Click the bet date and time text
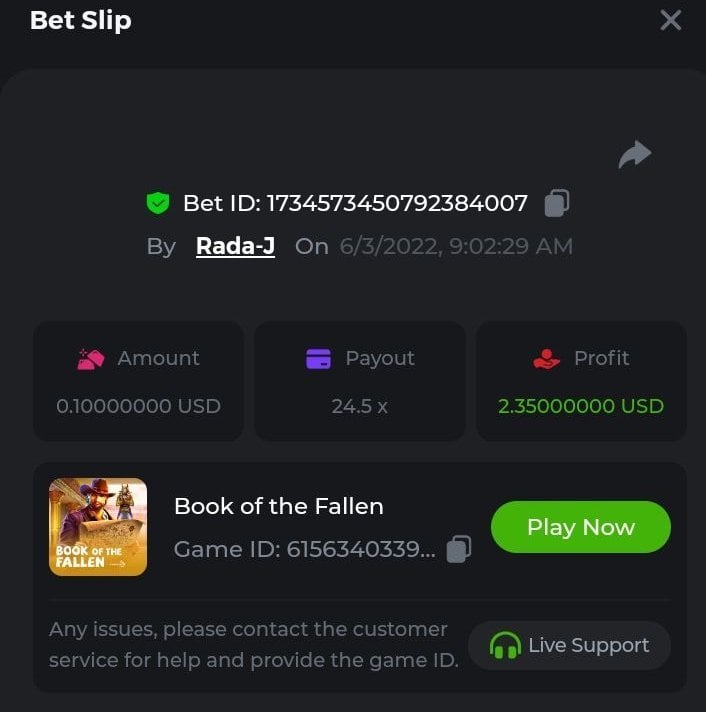 pos(456,246)
